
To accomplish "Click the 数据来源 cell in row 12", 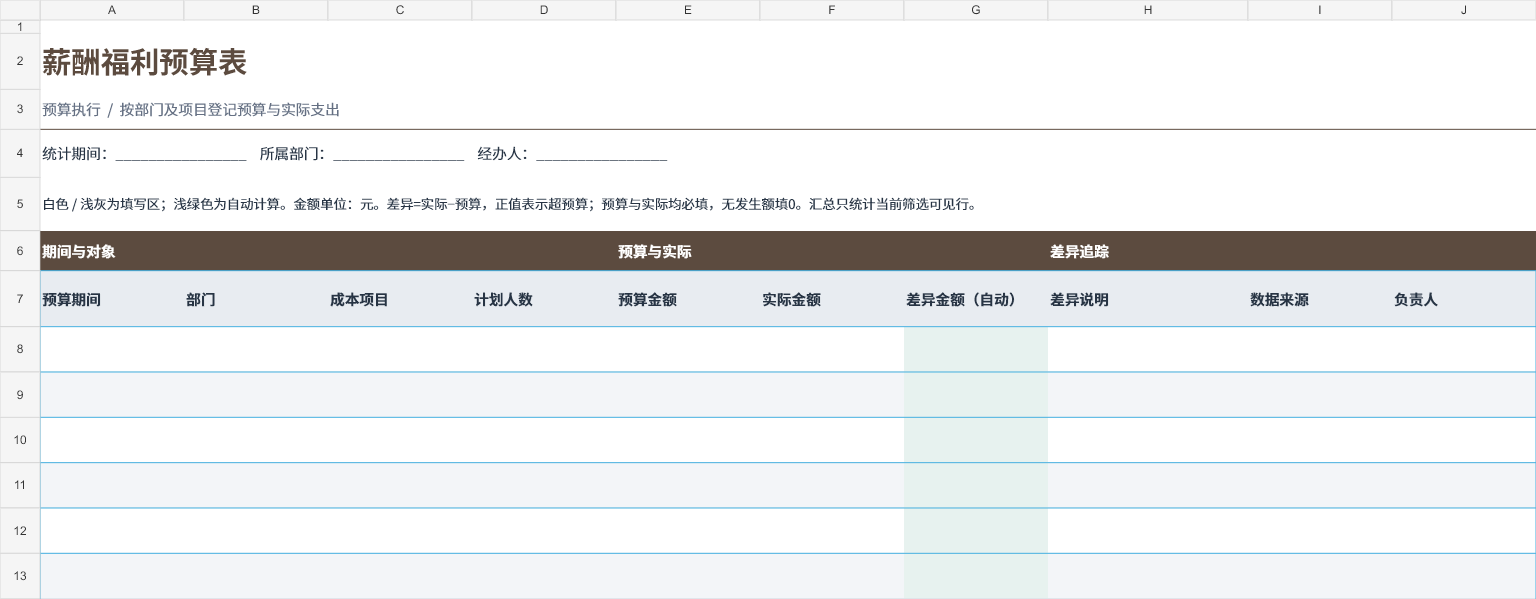I will click(x=1320, y=531).
